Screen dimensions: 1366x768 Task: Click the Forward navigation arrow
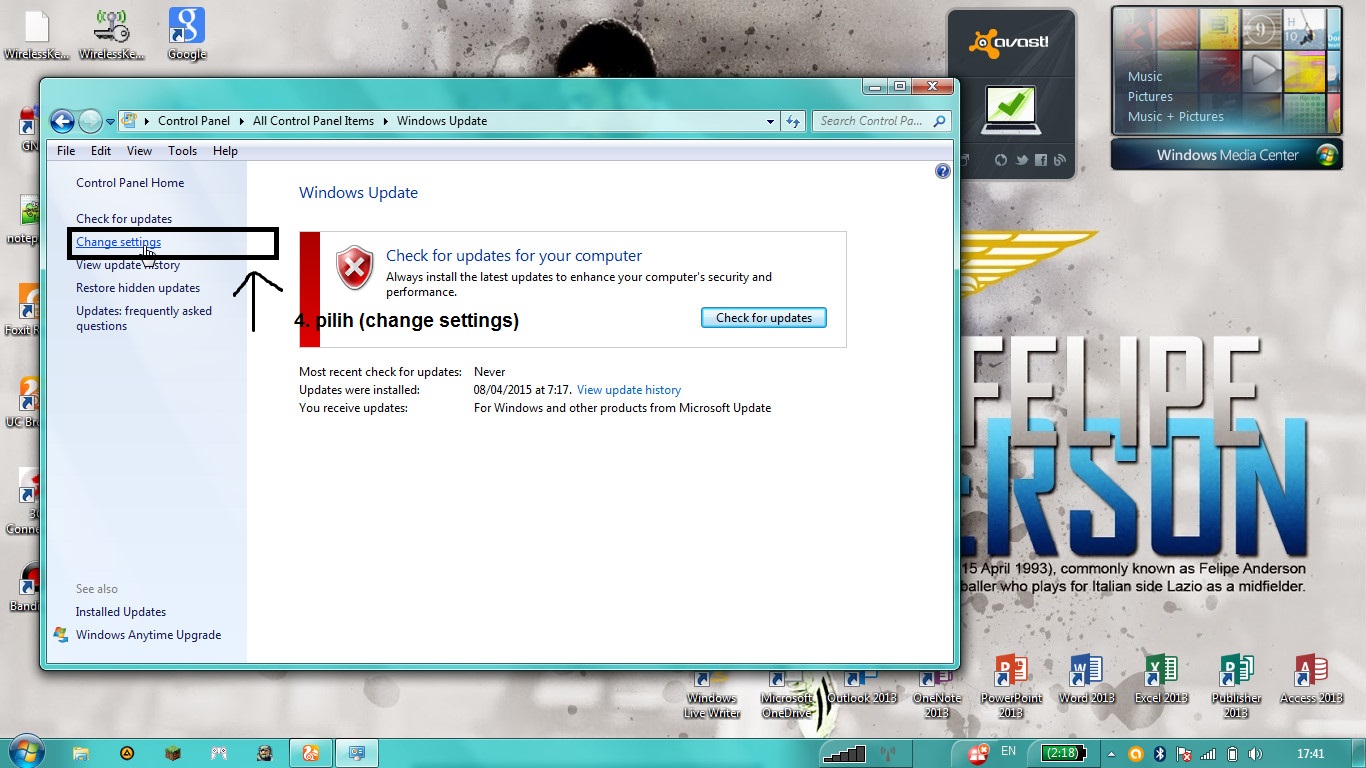90,121
